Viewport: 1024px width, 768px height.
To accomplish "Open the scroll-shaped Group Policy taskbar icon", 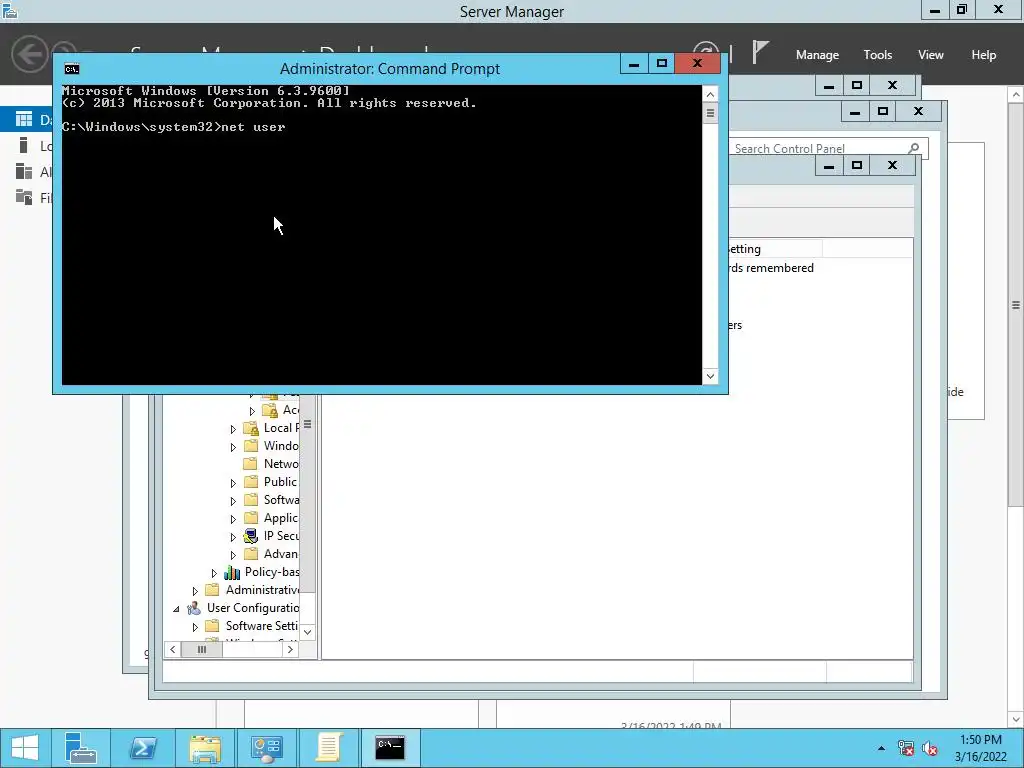I will (x=328, y=748).
